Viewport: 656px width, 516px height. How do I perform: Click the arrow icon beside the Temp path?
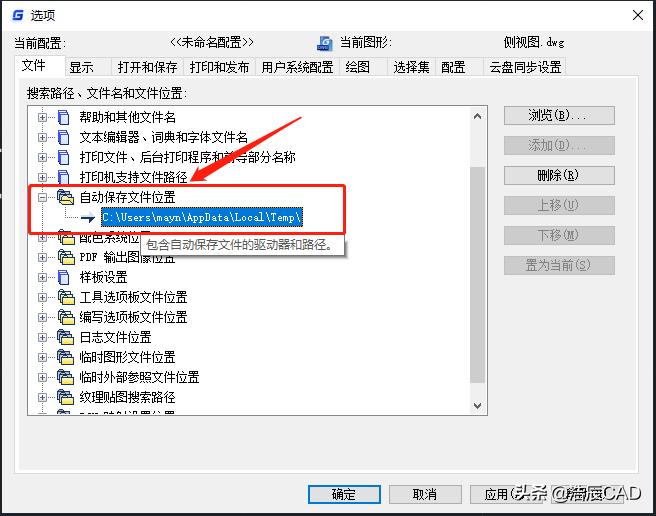pos(87,217)
